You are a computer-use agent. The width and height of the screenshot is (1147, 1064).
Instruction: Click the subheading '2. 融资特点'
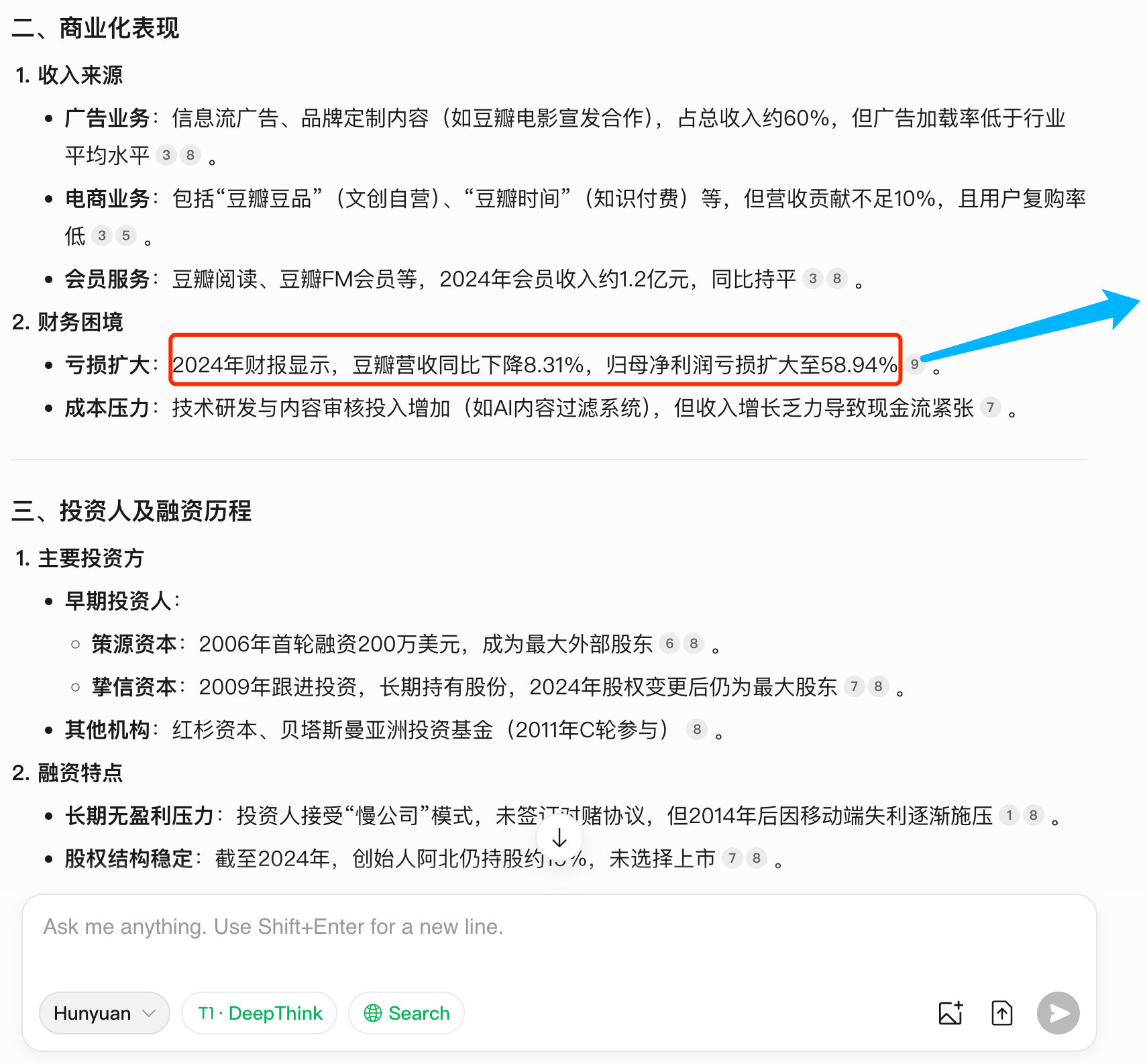coord(68,773)
